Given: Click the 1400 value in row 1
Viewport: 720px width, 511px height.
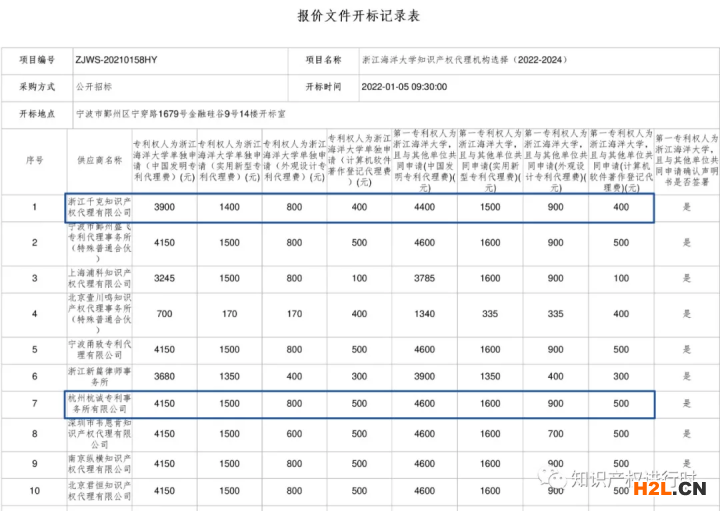Looking at the screenshot, I should 230,208.
